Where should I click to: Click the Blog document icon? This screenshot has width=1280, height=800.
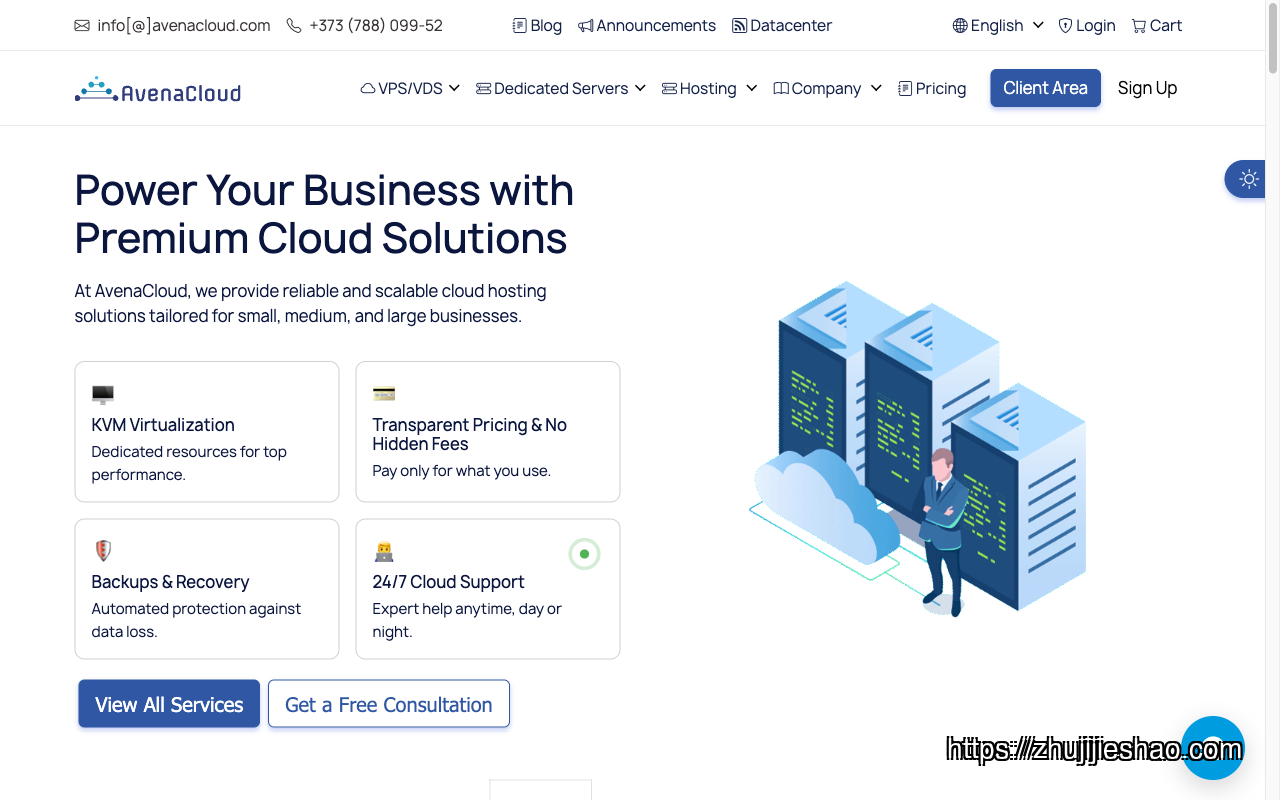(520, 26)
